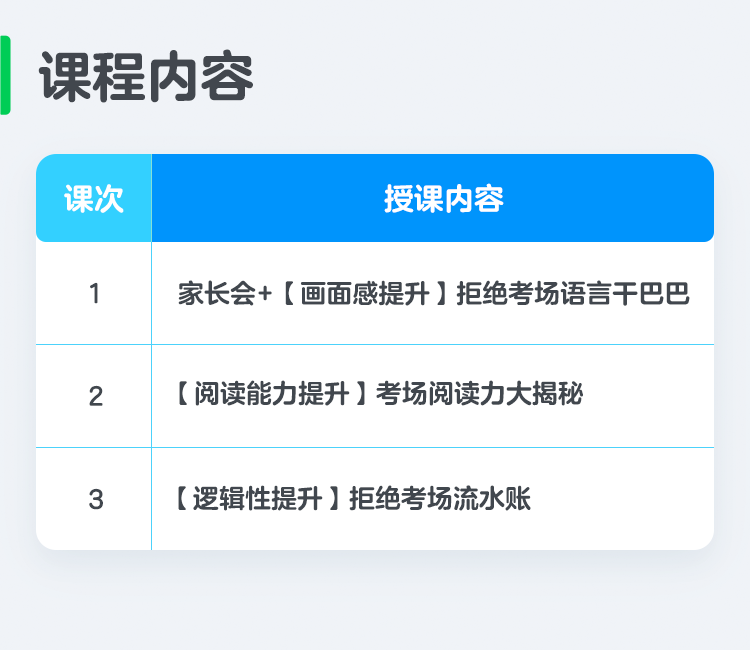Click the text 拒绝考场语言干巴巴
The image size is (750, 650).
[573, 293]
